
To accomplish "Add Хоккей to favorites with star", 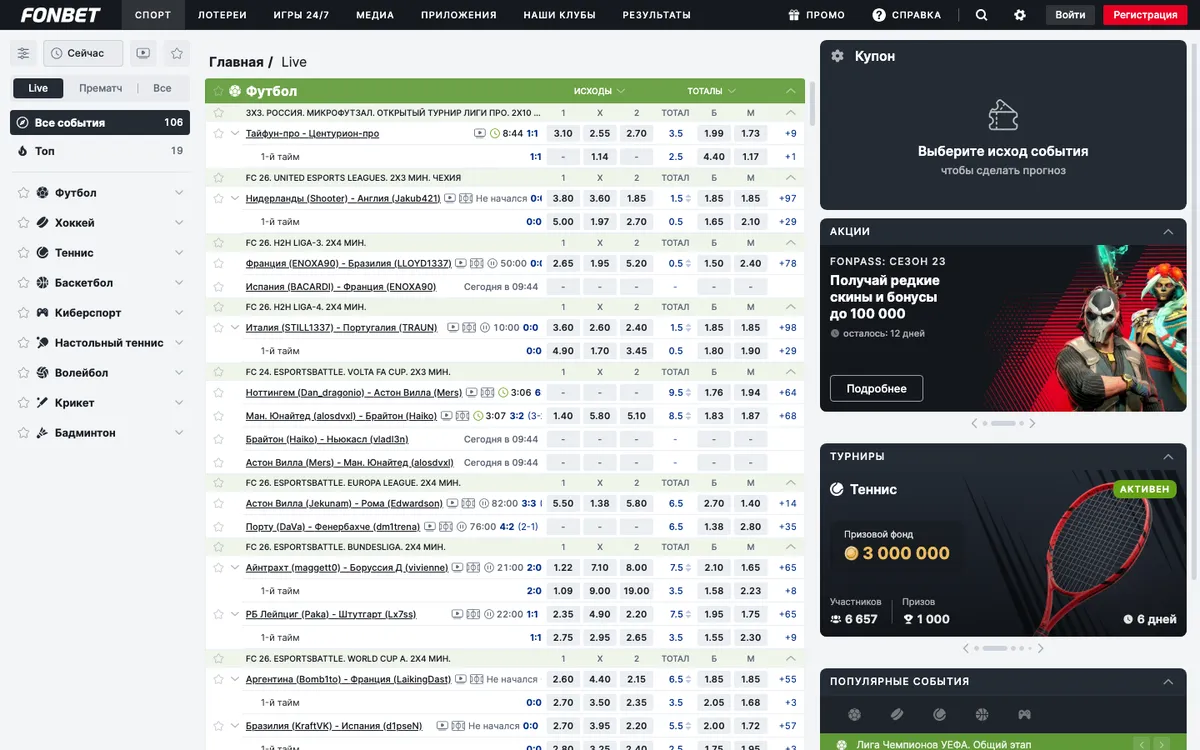I will tap(22, 223).
